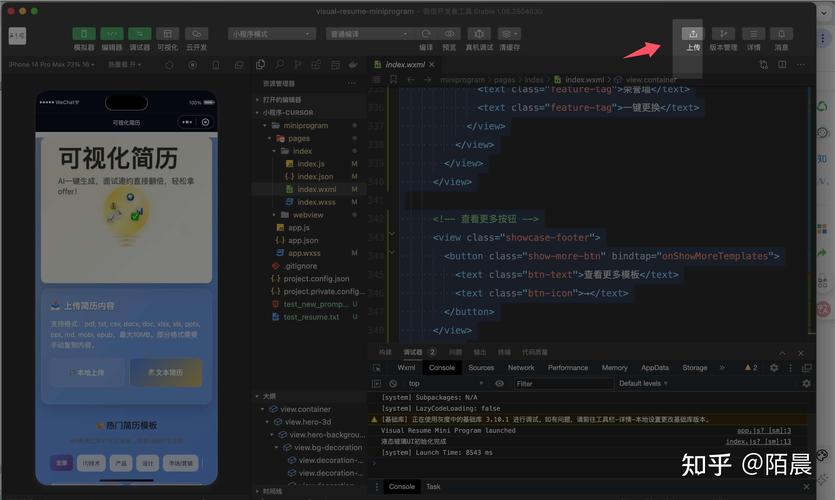Start 真机调试 real device debugging

point(479,34)
